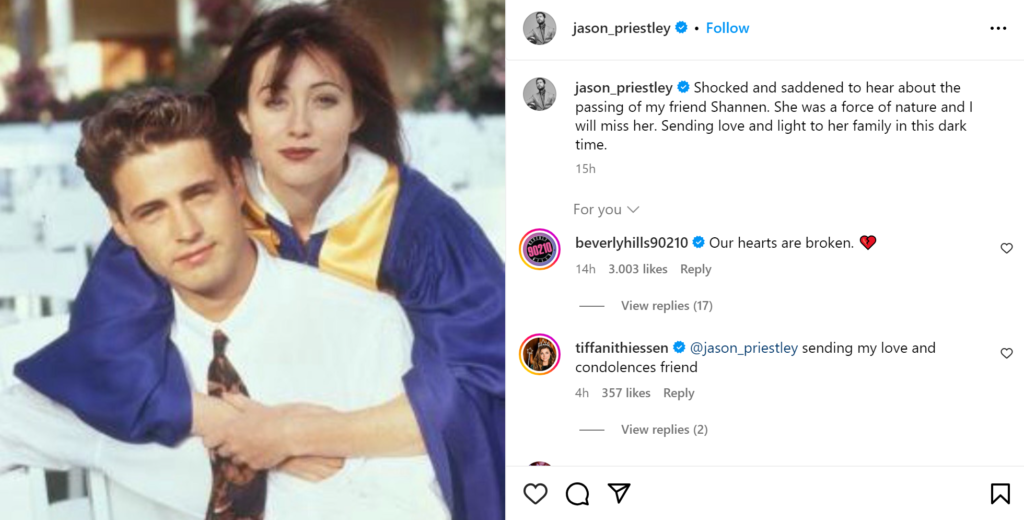This screenshot has width=1024, height=520.
Task: Like the post with the heart icon
Action: 536,493
